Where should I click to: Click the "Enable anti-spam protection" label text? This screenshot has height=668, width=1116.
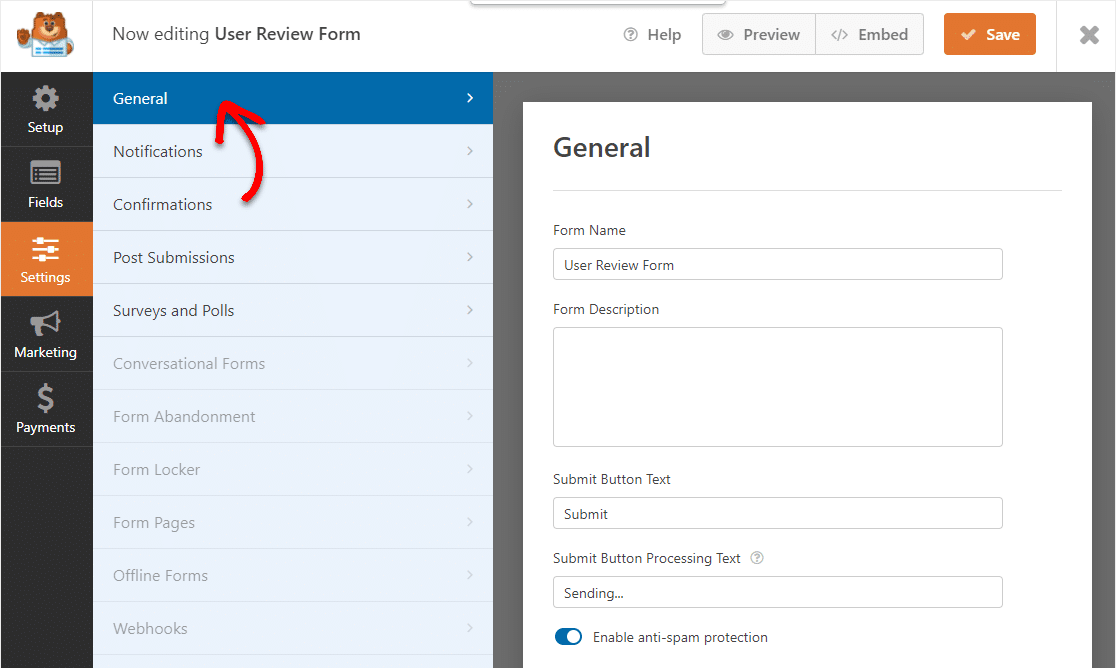[x=680, y=637]
